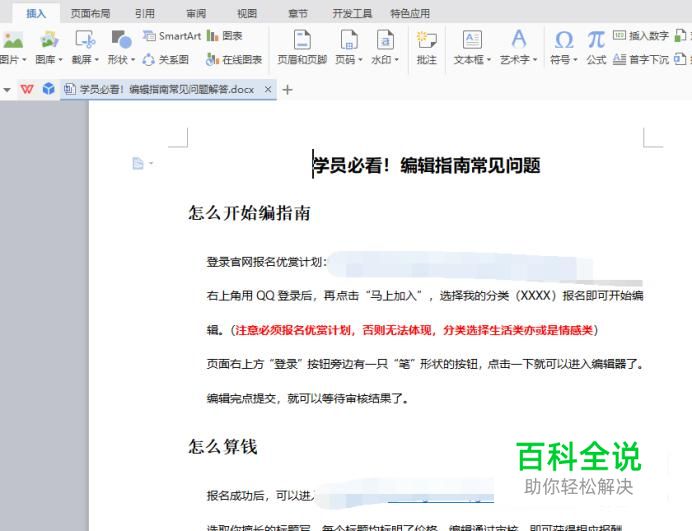Expand the 水印 dropdown arrow
The width and height of the screenshot is (692, 531).
397,60
